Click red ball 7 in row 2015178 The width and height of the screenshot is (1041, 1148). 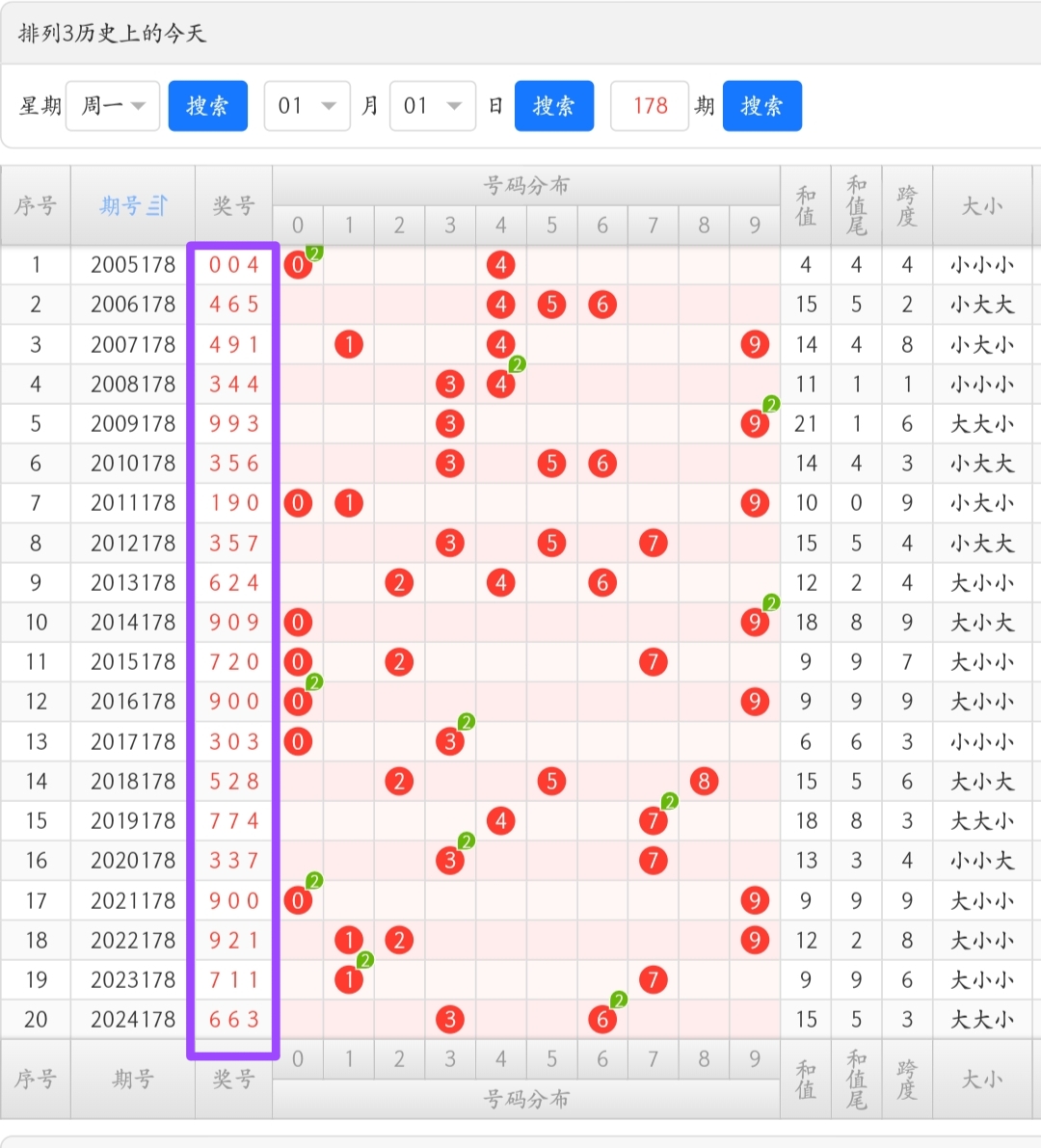653,662
